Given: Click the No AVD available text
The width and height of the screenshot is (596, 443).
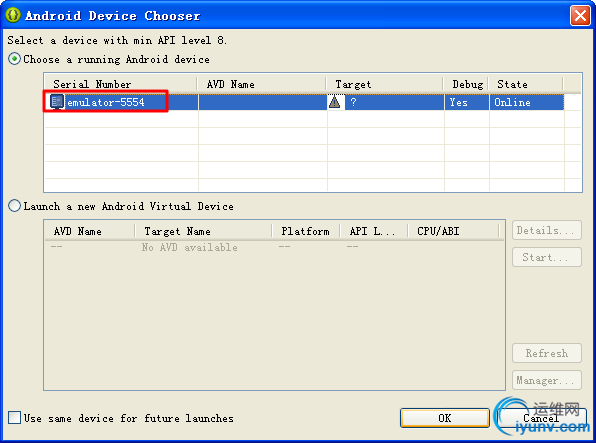Looking at the screenshot, I should point(189,247).
